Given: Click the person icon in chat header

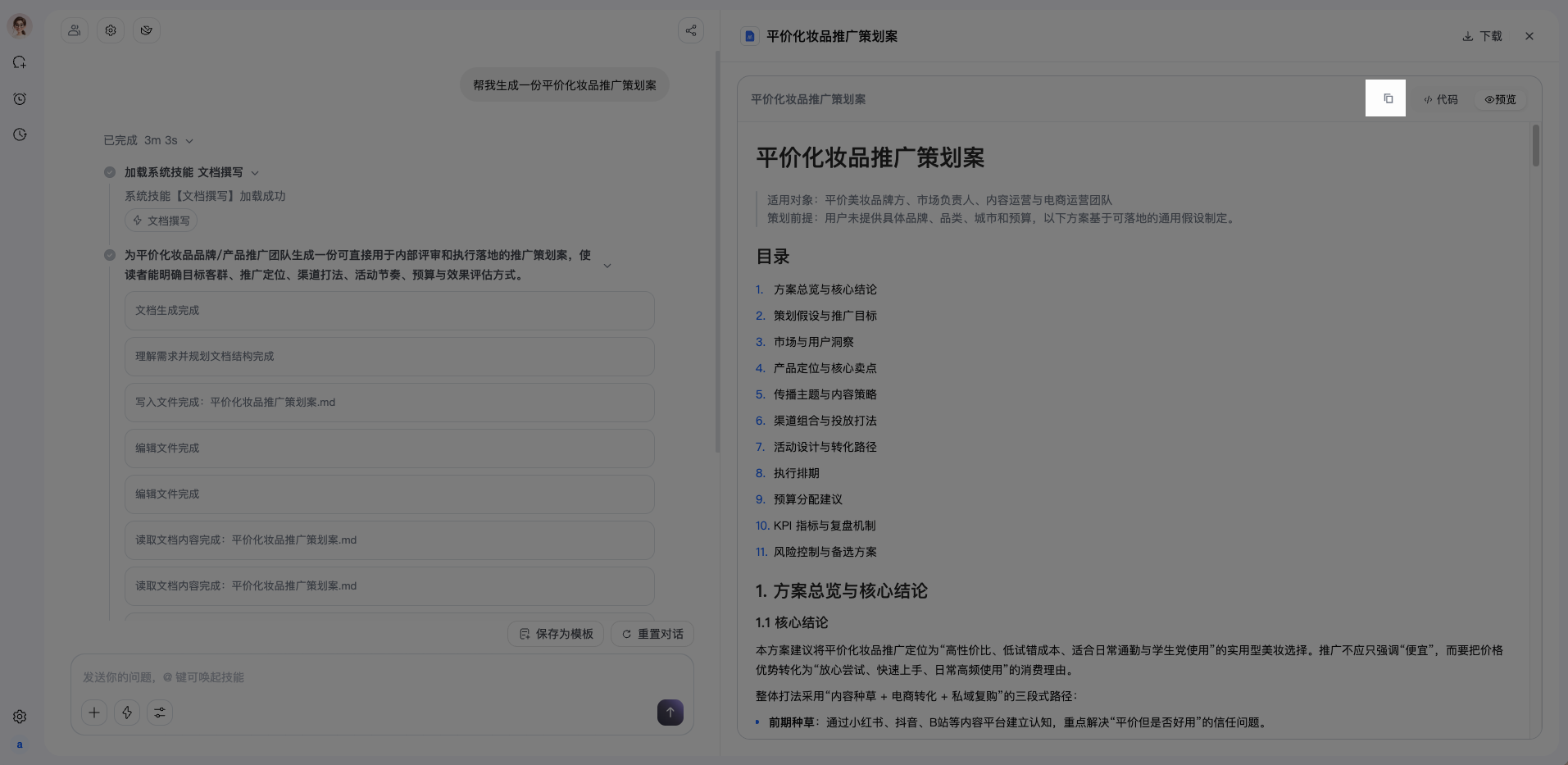Looking at the screenshot, I should pyautogui.click(x=75, y=30).
